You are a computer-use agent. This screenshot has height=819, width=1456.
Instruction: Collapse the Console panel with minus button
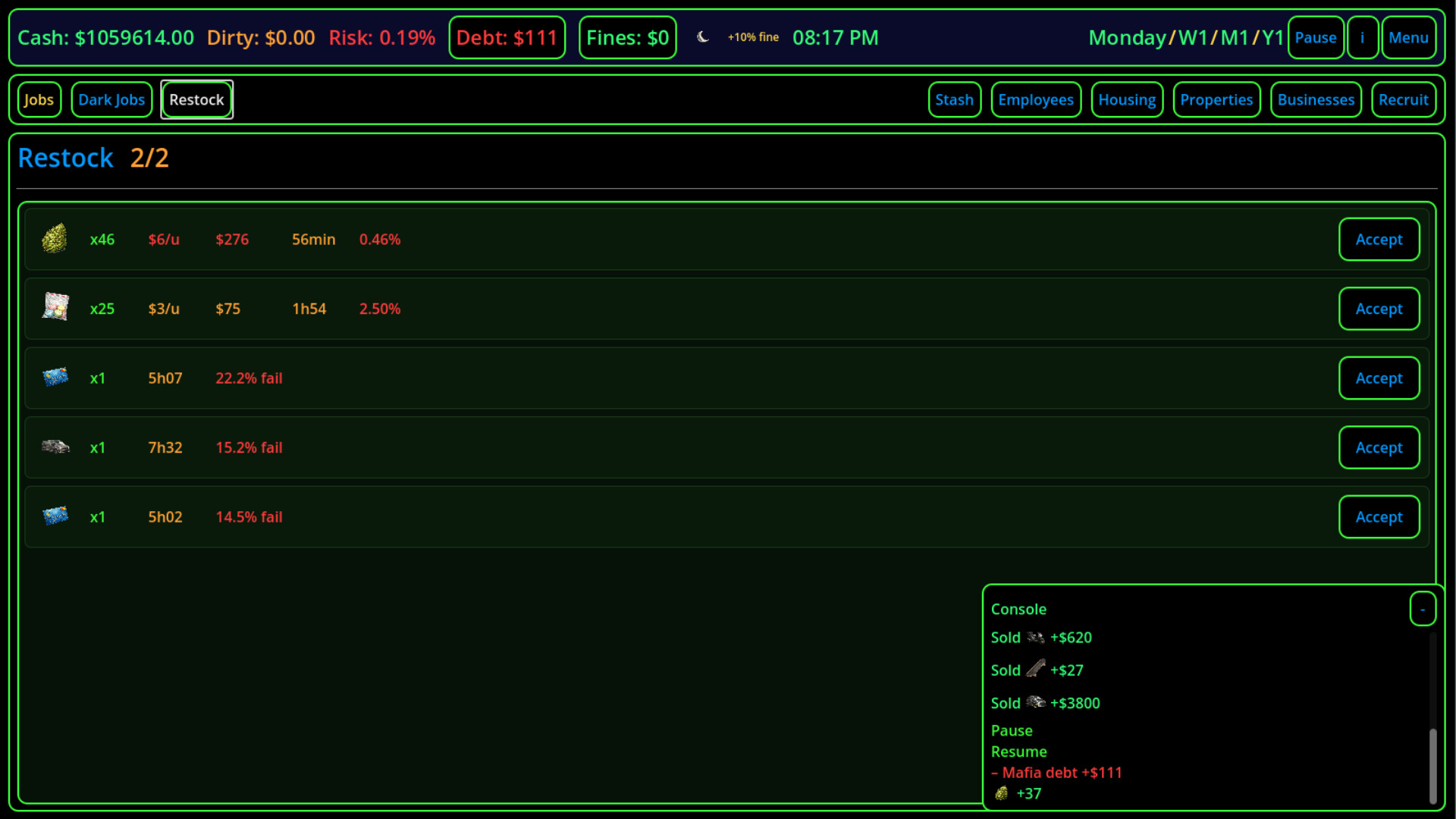[x=1423, y=609]
